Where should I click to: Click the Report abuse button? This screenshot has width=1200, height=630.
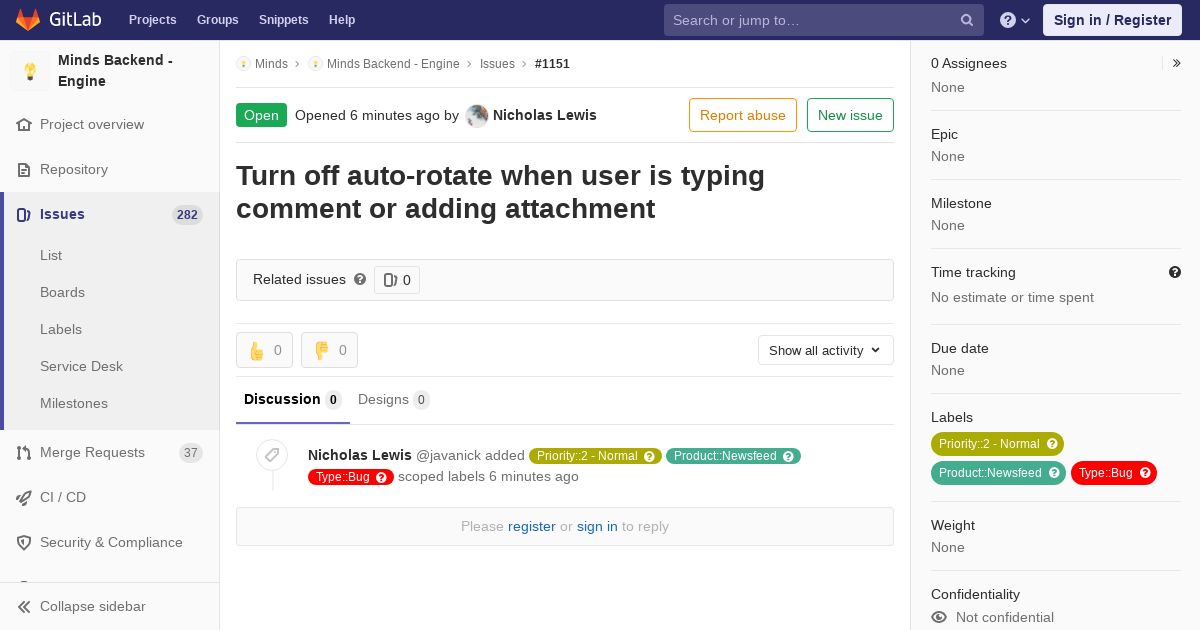pos(743,115)
